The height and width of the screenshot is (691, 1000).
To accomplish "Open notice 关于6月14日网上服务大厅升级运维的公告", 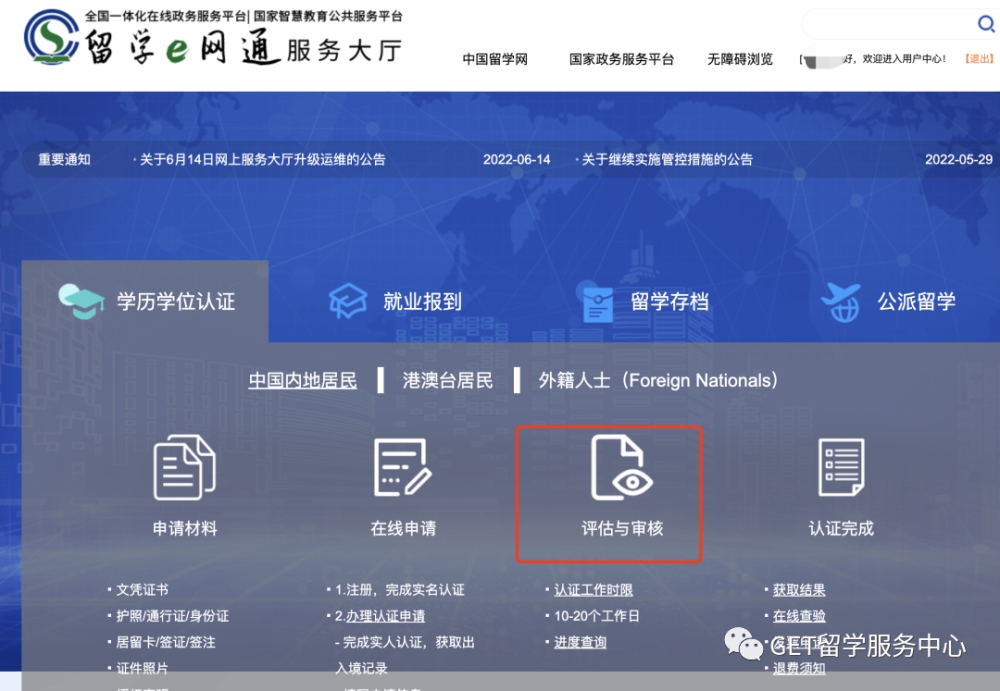I will pyautogui.click(x=262, y=160).
